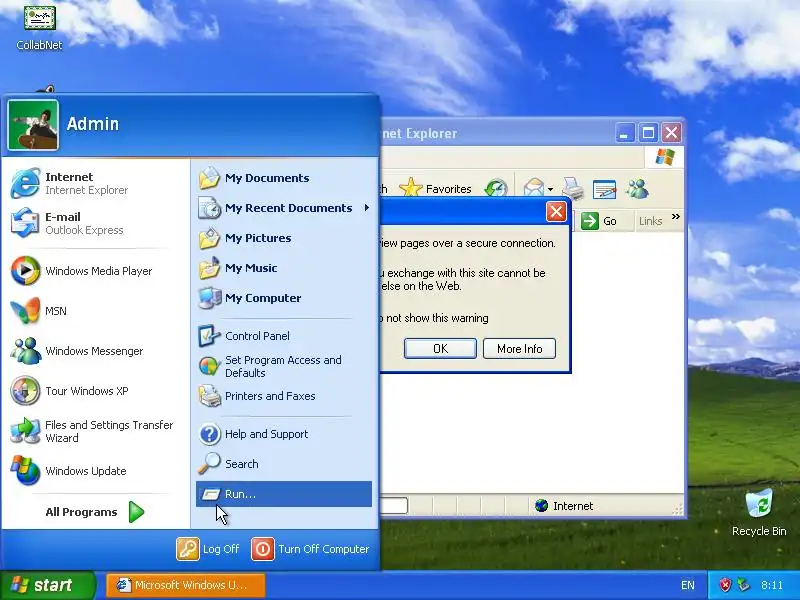Launch MSN from the Start menu

click(95, 311)
